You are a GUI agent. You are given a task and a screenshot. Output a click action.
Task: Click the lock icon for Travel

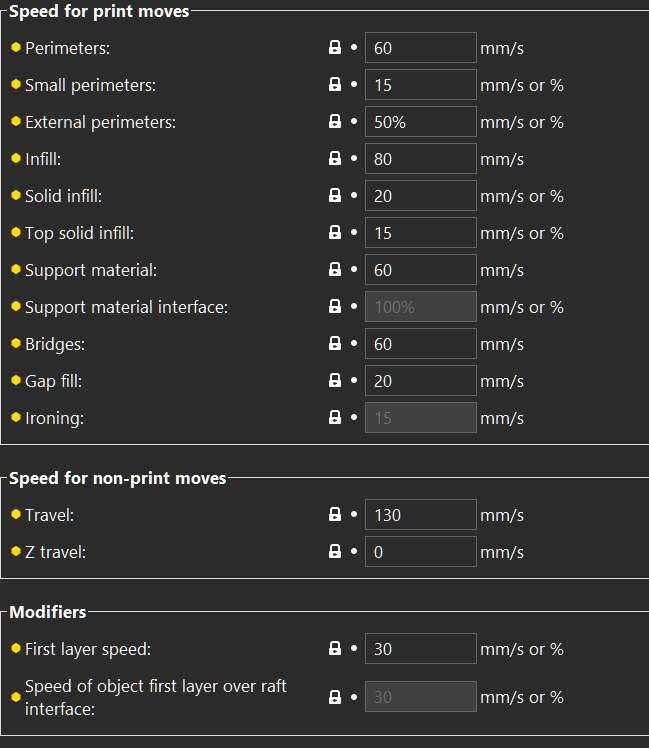coord(335,514)
